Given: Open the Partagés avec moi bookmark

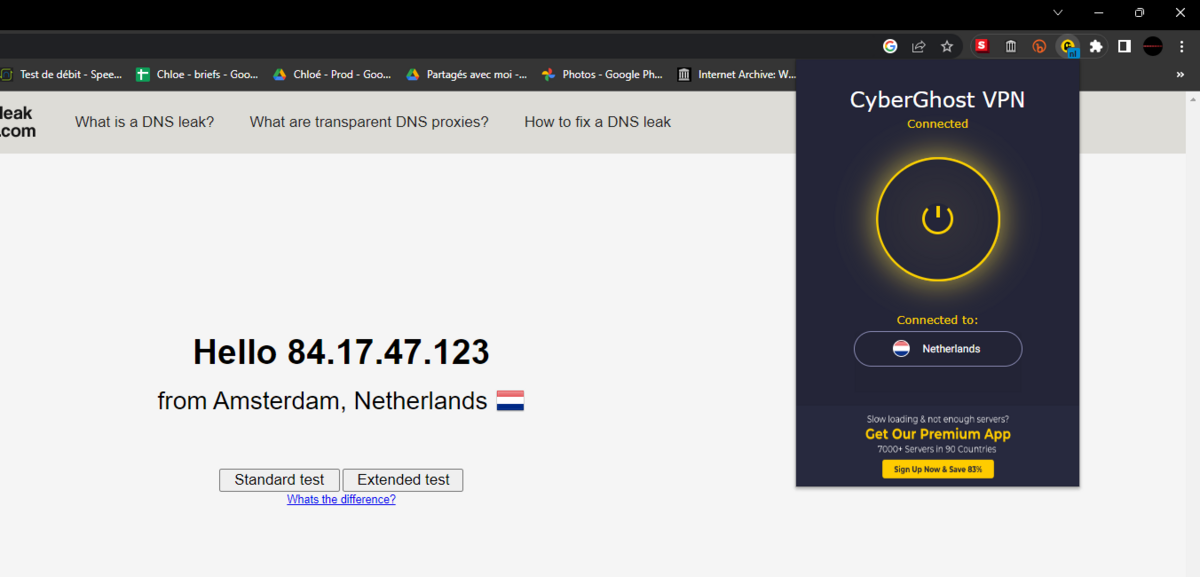Looking at the screenshot, I should tap(466, 74).
